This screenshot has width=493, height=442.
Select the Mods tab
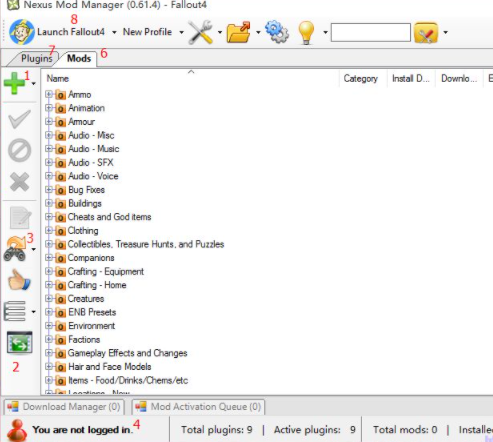pyautogui.click(x=79, y=58)
